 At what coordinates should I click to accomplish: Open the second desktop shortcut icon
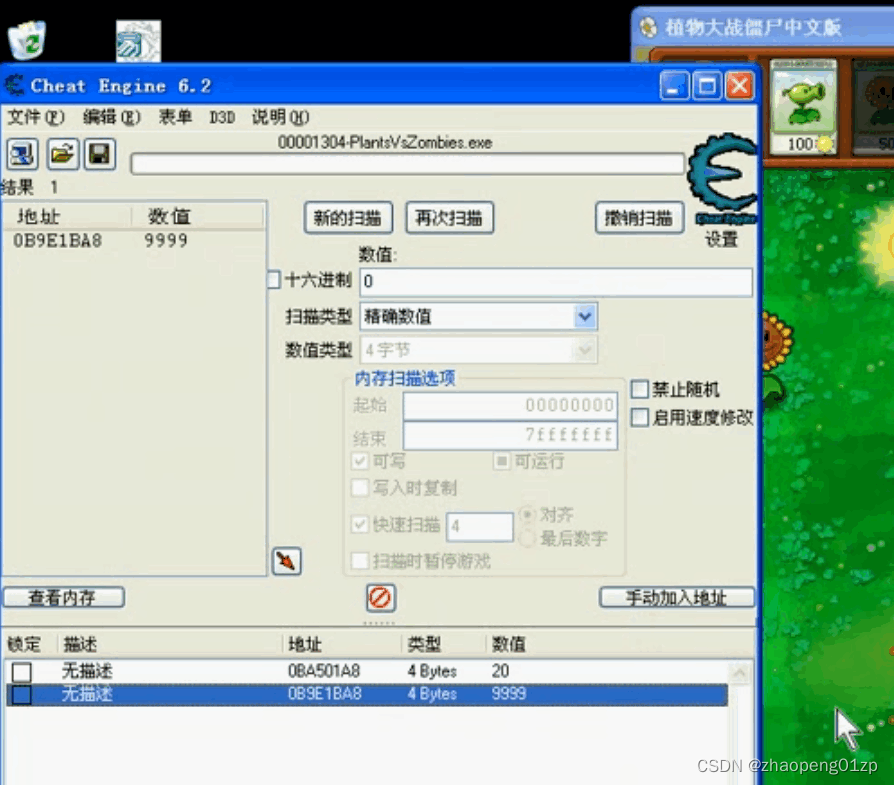138,41
